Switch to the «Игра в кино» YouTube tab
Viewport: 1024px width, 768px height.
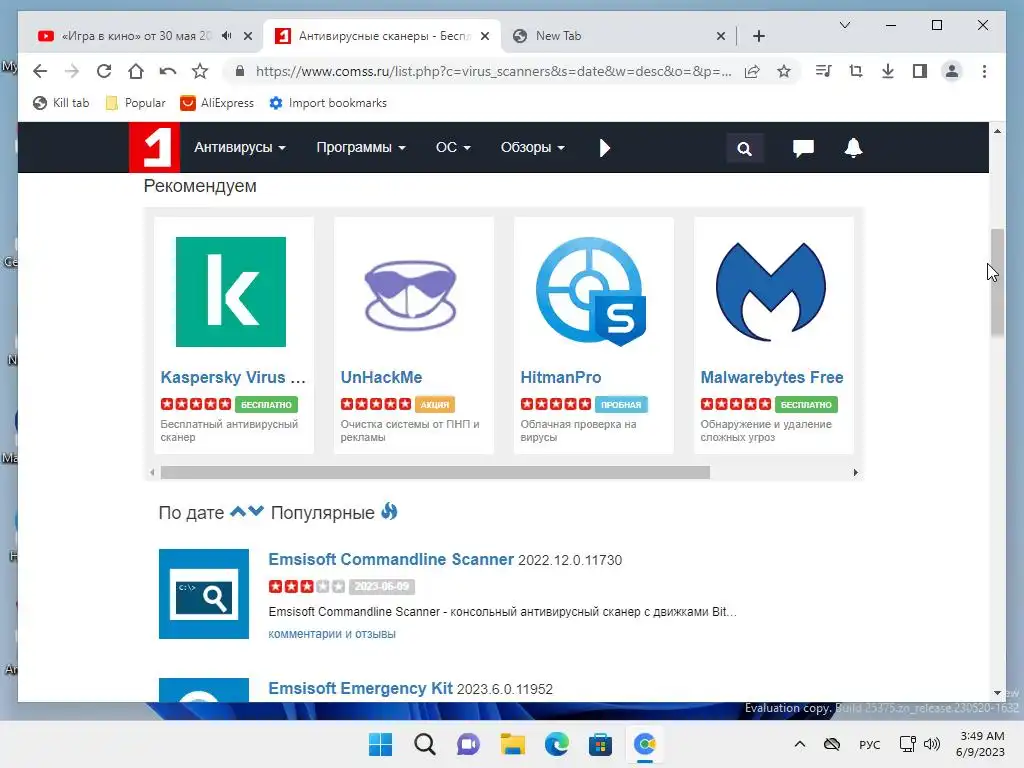click(136, 36)
